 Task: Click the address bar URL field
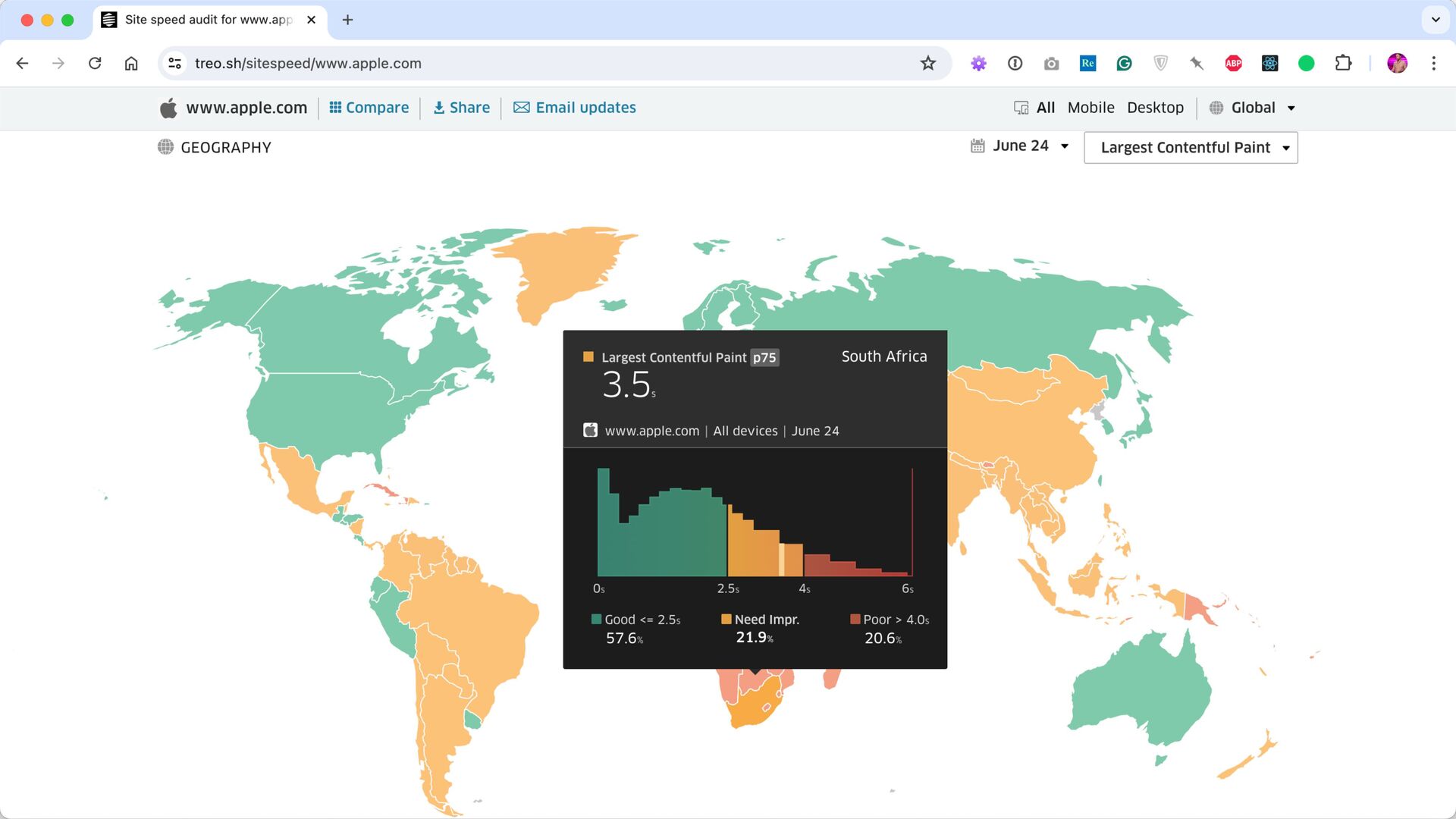click(x=554, y=64)
